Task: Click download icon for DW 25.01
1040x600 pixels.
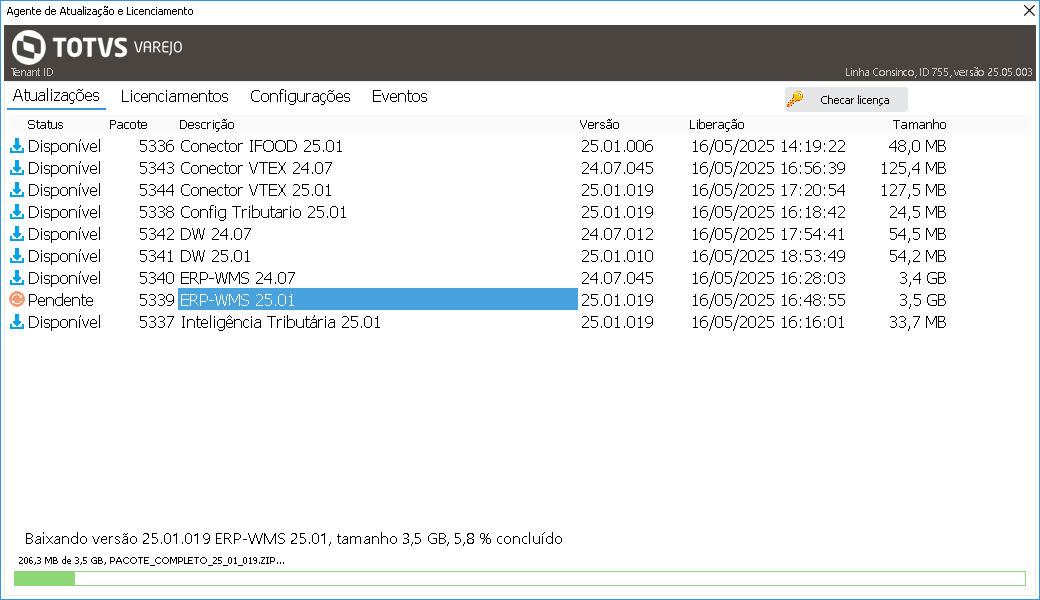Action: [x=17, y=255]
